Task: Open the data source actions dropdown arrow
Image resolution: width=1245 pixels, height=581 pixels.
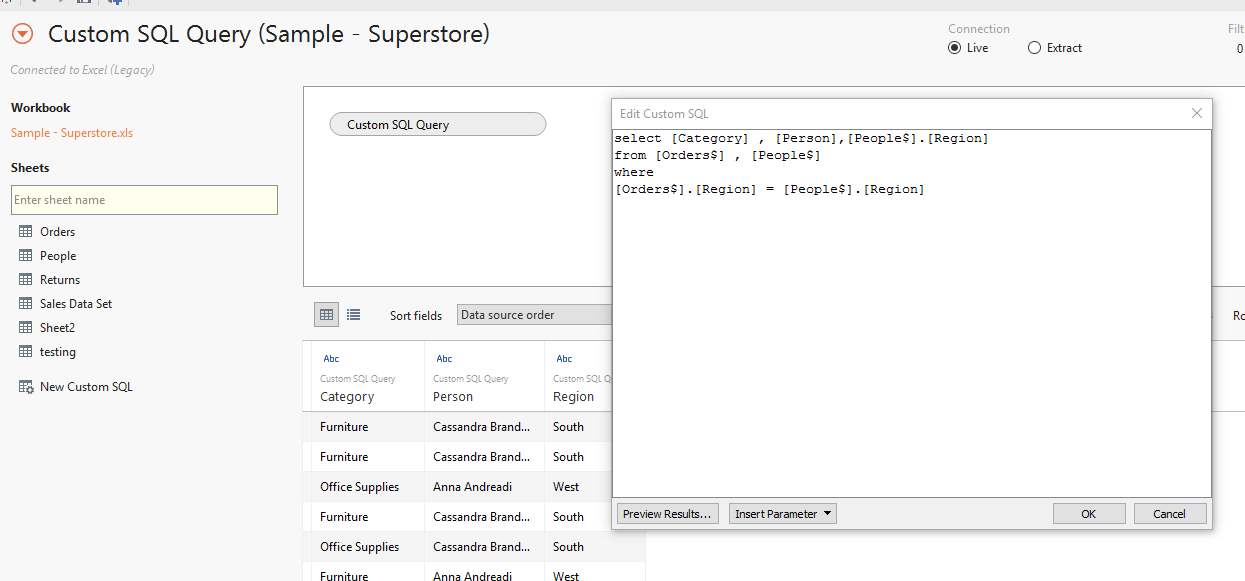Action: click(21, 33)
